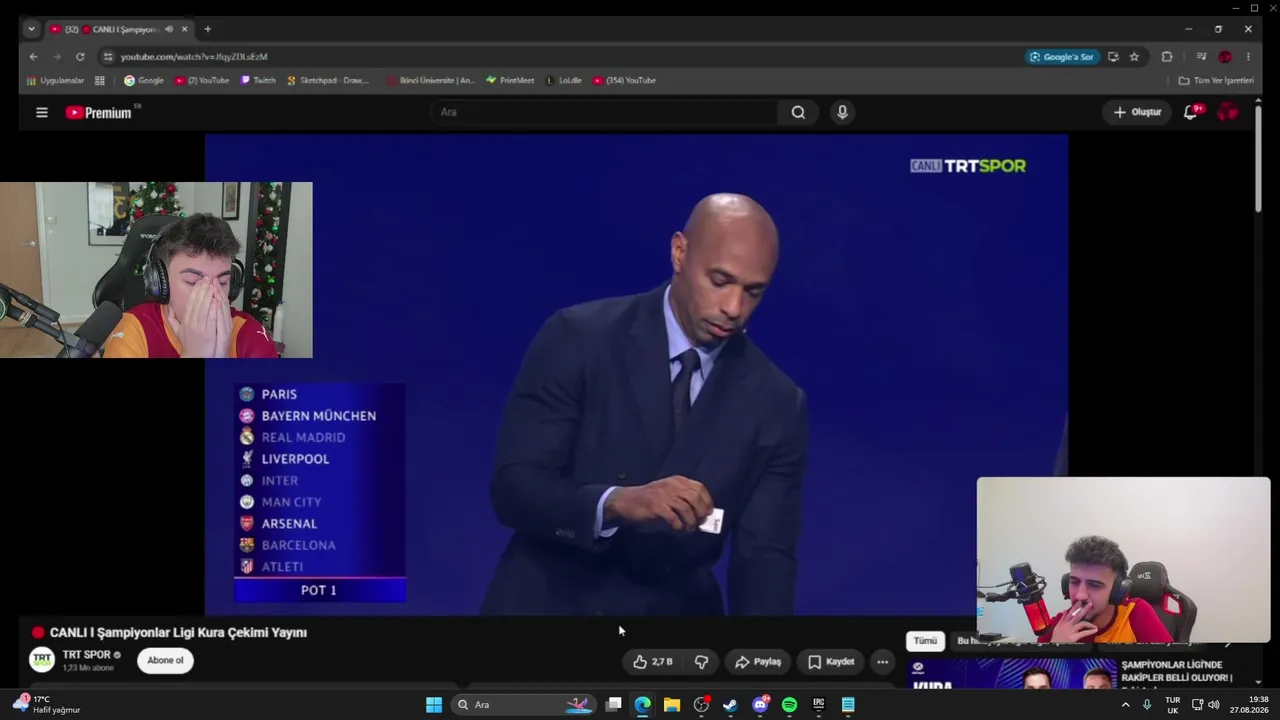Start voice search with the microphone icon
The image size is (1280, 720).
842,112
